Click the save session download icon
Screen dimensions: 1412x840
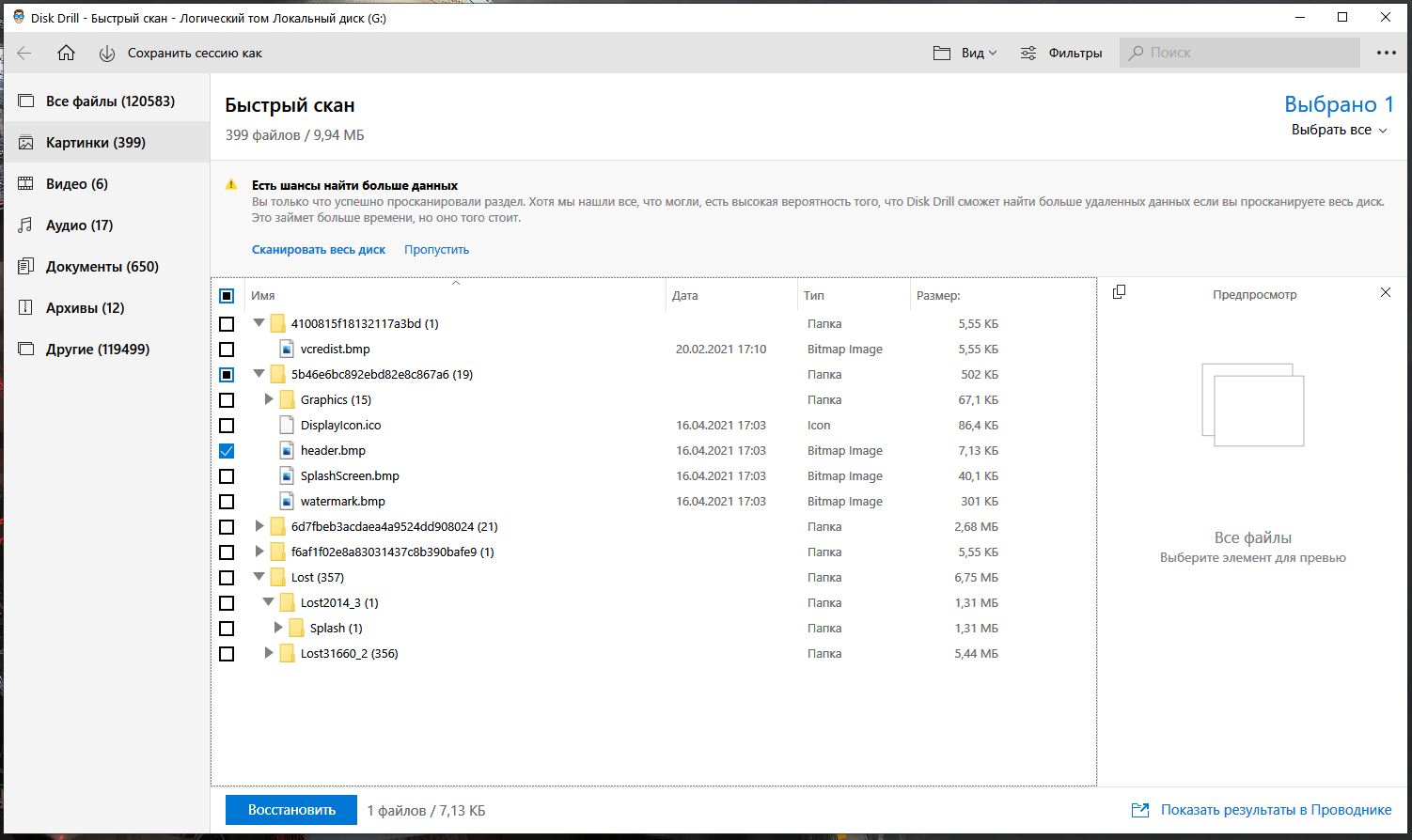click(107, 53)
